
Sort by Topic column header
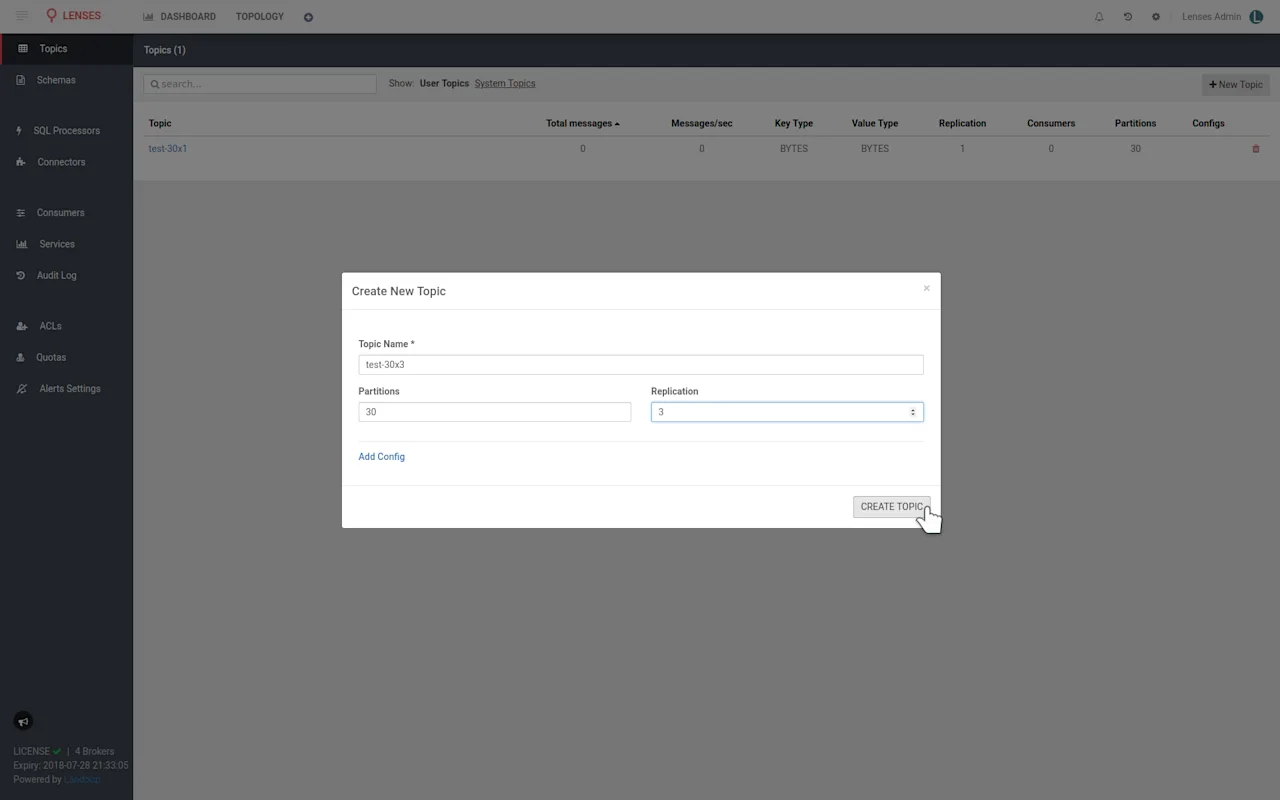160,124
